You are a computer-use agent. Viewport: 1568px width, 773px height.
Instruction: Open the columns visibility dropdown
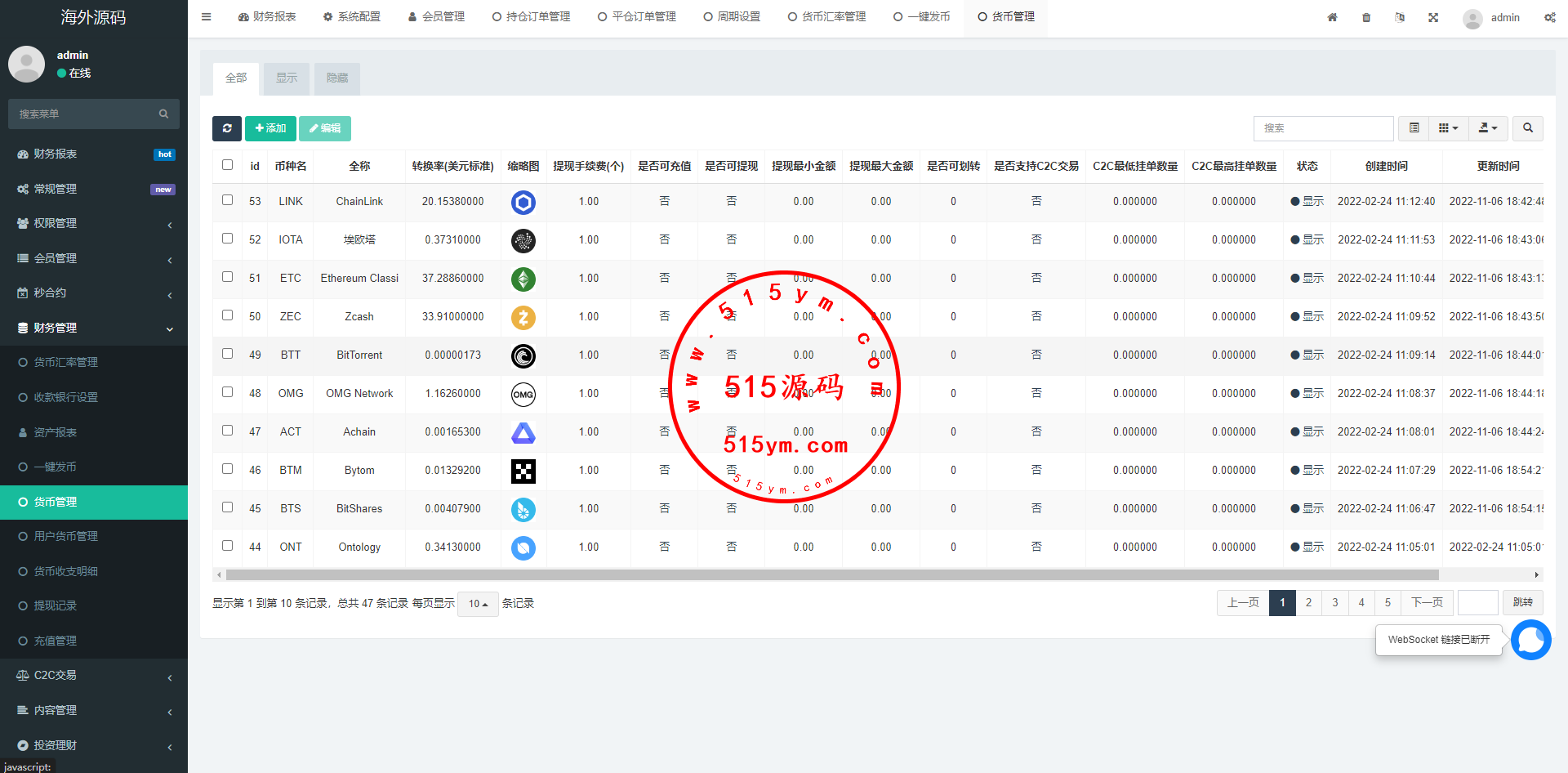point(1448,128)
